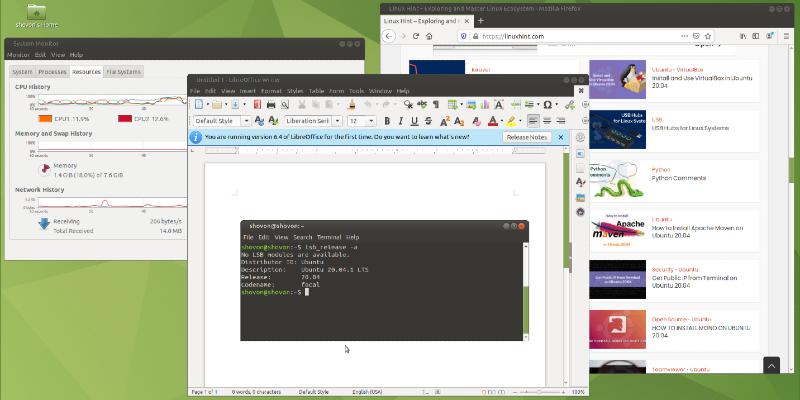
Task: Click the Clone Formatting paintbrush icon
Action: (351, 104)
